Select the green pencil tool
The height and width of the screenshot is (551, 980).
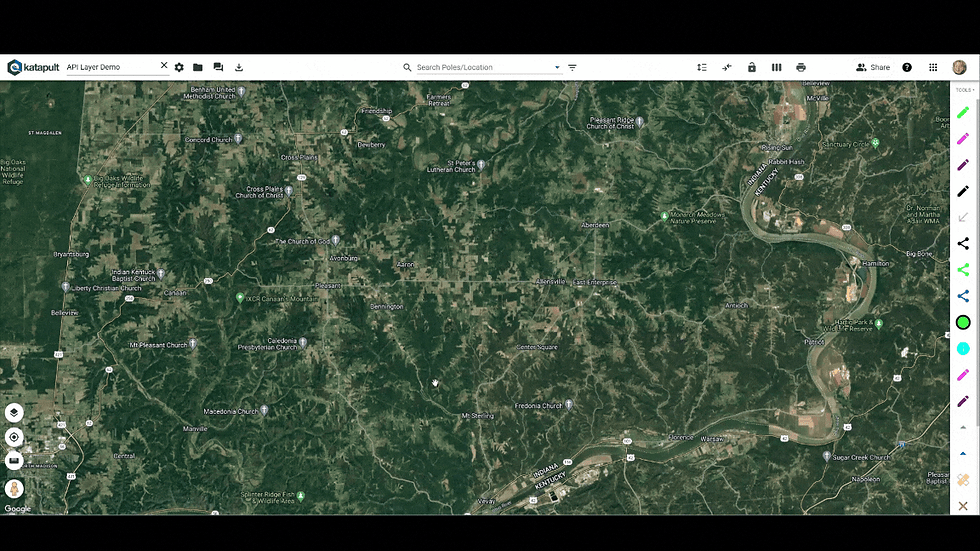(x=963, y=112)
